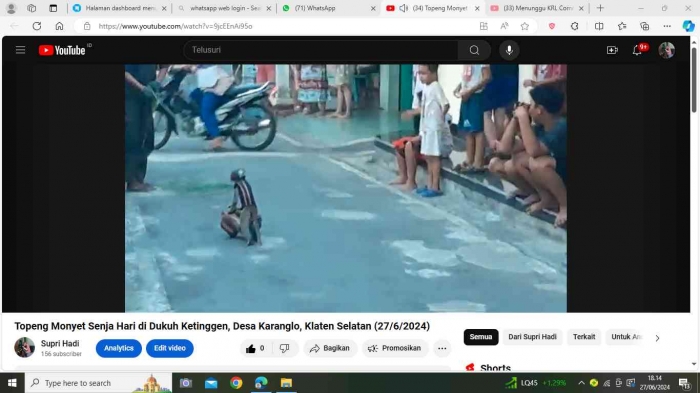Switch to Halaman dashboard tab
700x393 pixels.
[120, 8]
